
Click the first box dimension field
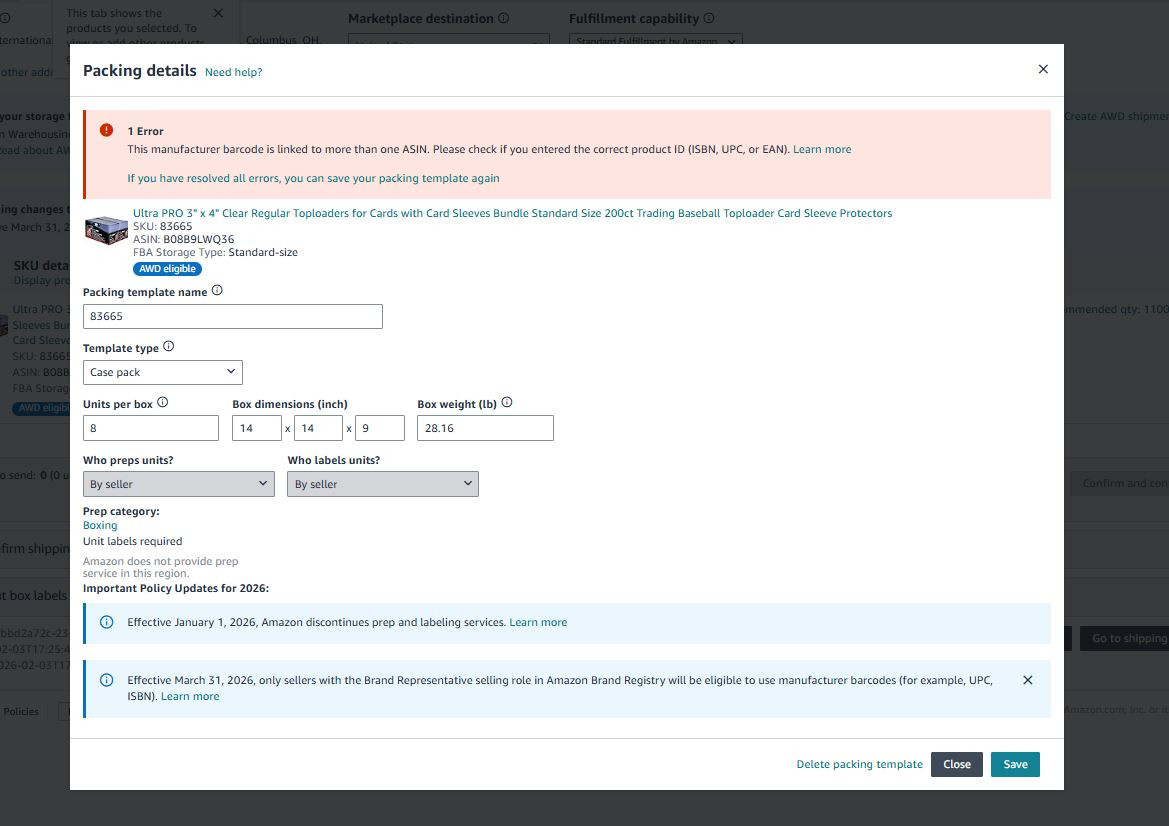tap(256, 428)
